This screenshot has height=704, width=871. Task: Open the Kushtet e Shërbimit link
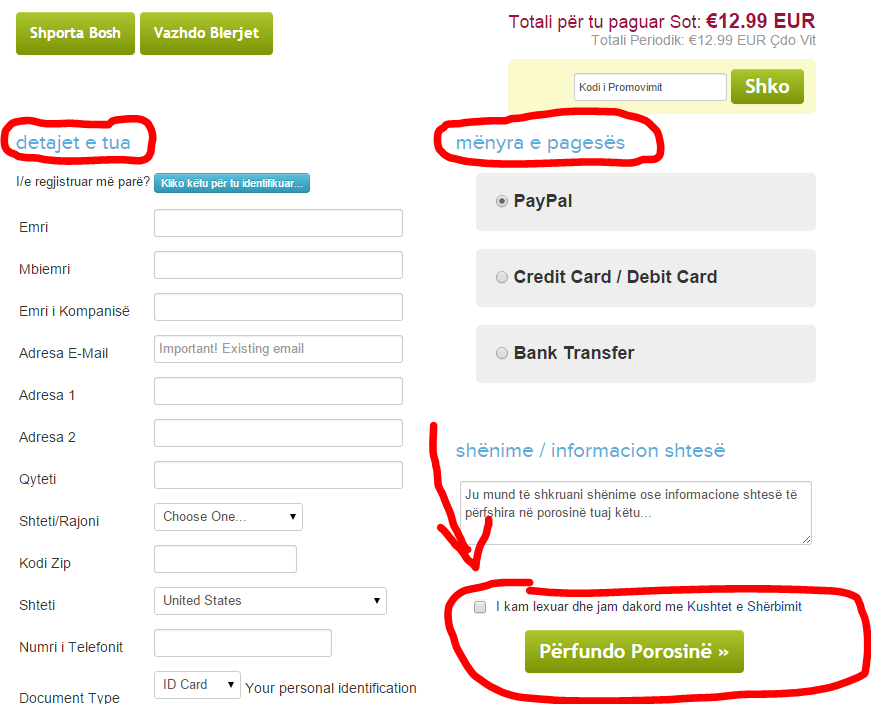(744, 606)
